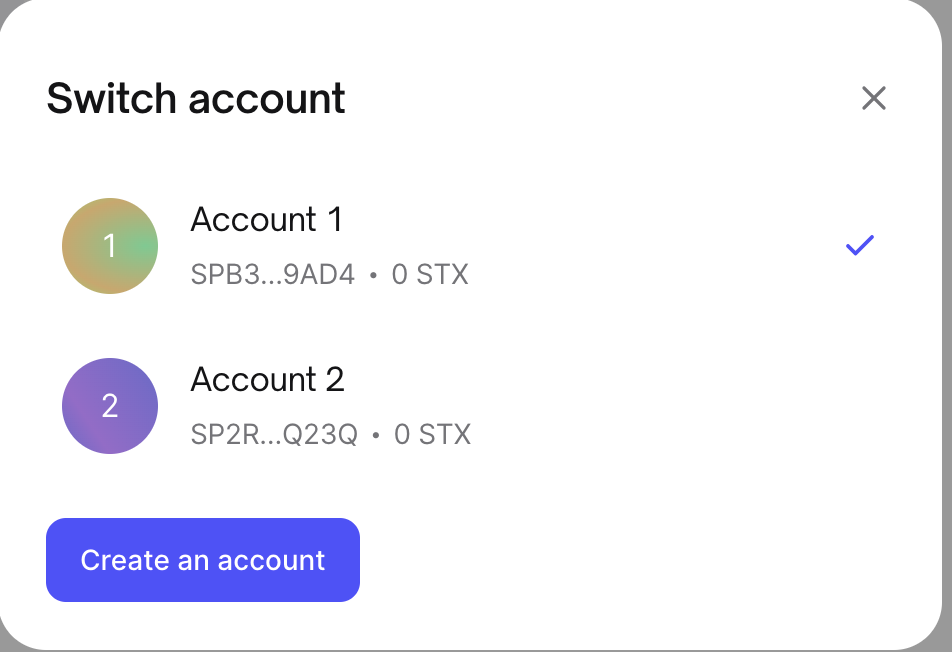Click the address SPB3...9AD4
Viewport: 952px width, 652px height.
(x=273, y=275)
